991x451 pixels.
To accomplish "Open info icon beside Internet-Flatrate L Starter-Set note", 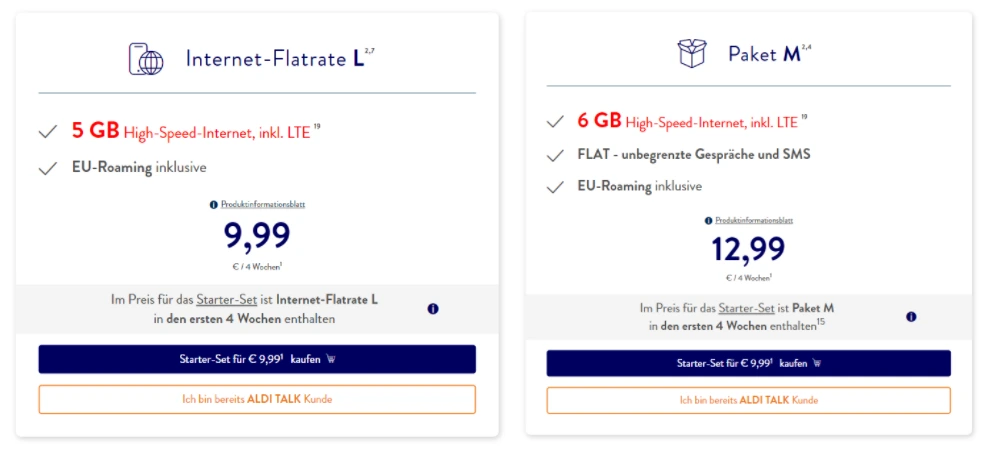I will point(433,309).
